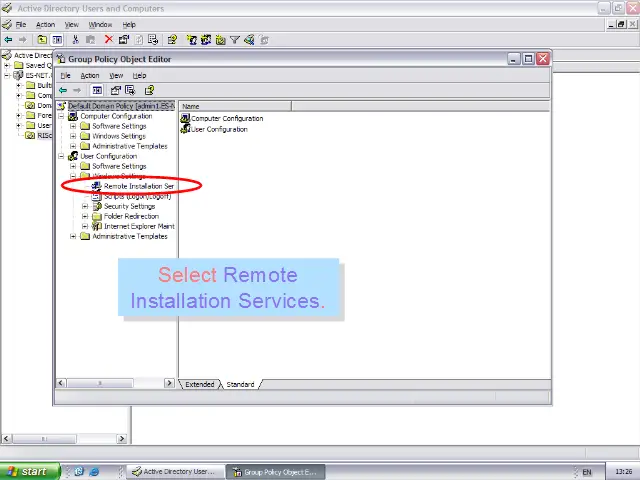This screenshot has height=480, width=640.
Task: Click Cut scissors icon in Active Directory toolbar
Action: [75, 40]
